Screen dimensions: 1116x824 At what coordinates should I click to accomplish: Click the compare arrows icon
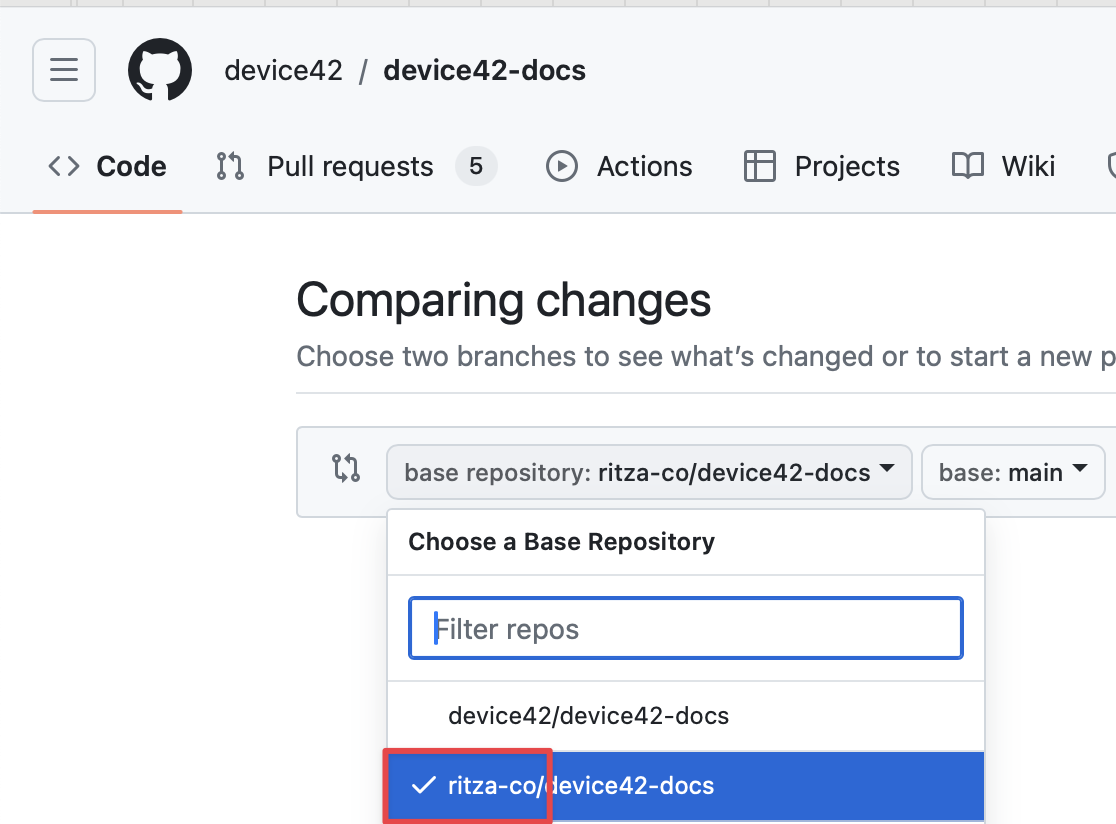(x=346, y=468)
